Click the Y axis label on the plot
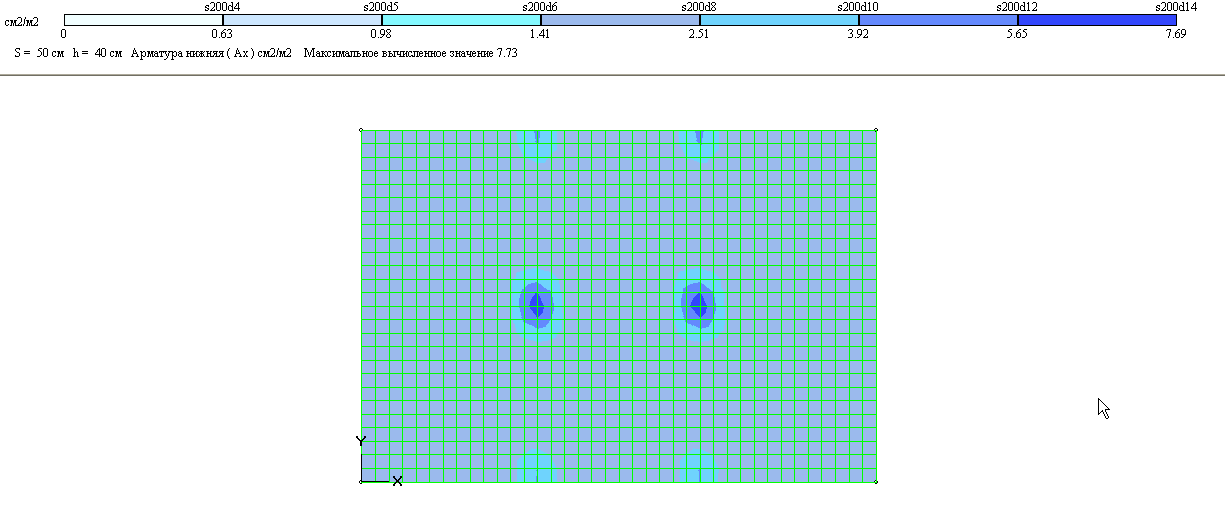1225x521 pixels. pos(361,441)
